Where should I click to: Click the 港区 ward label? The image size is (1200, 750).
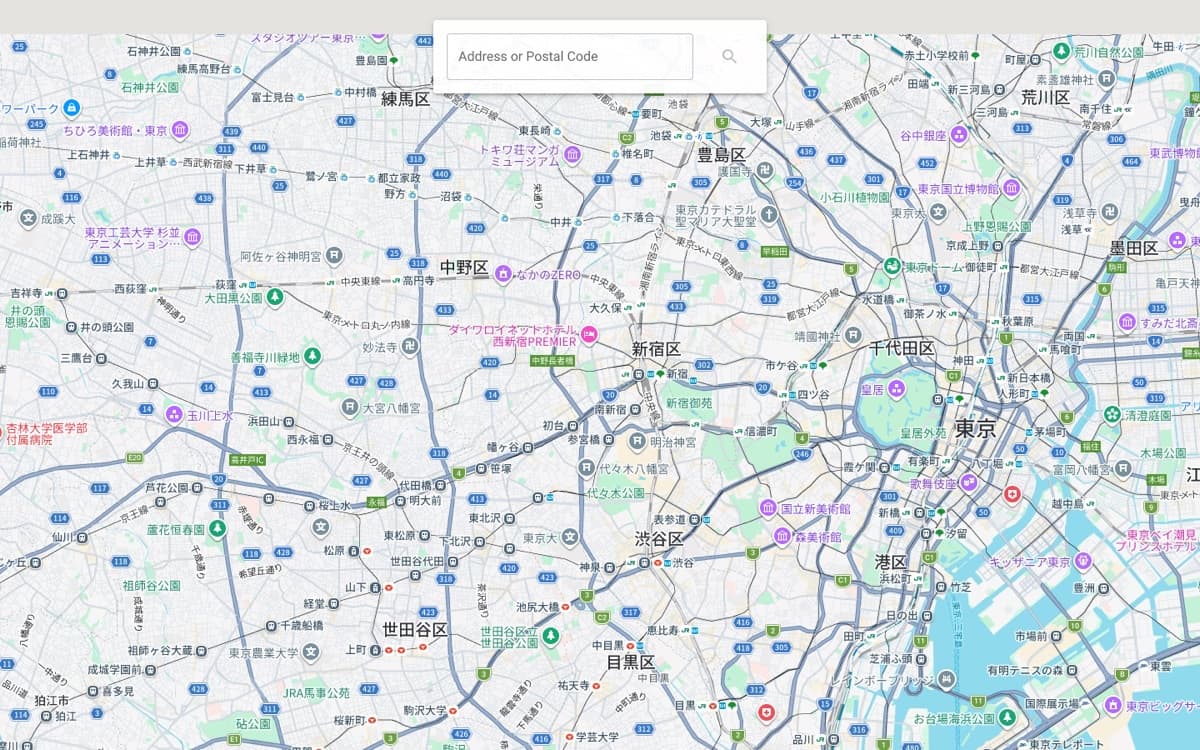890,562
